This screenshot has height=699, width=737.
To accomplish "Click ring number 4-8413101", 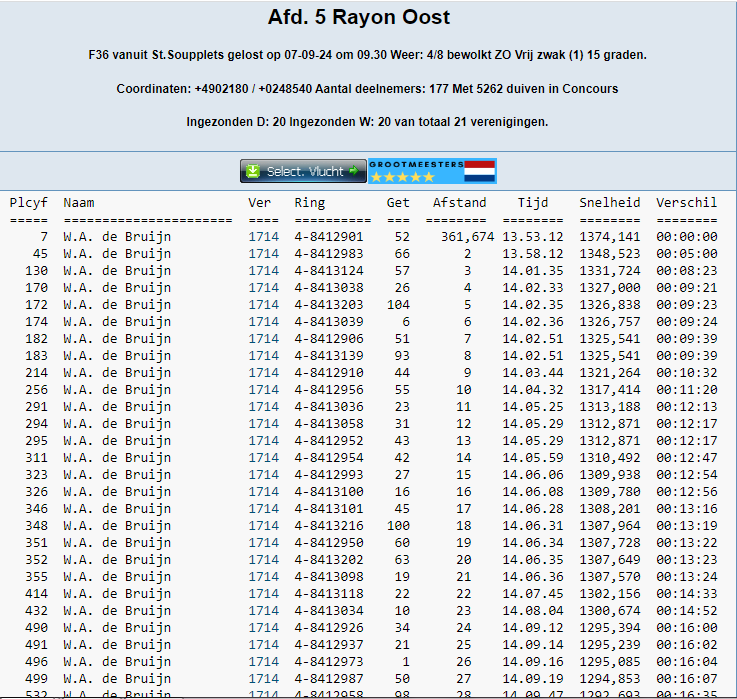I will [x=329, y=509].
